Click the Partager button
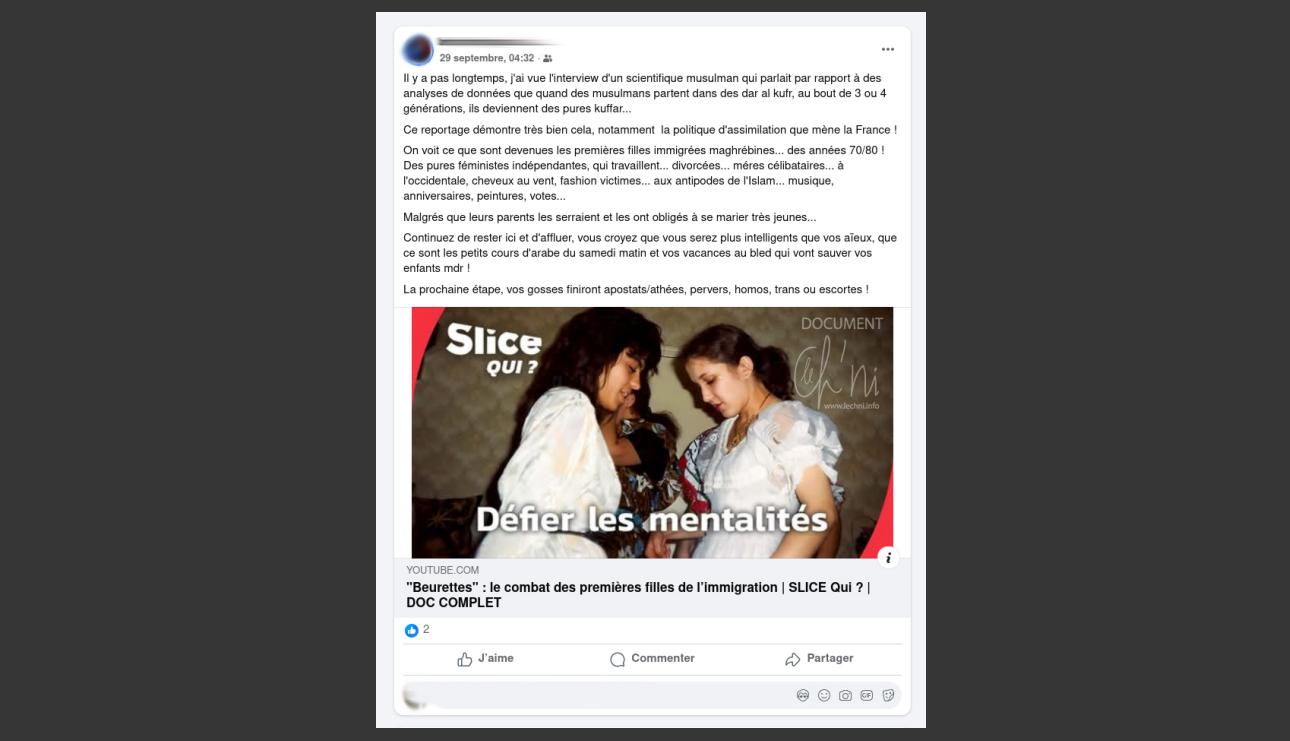This screenshot has width=1290, height=741. pos(819,659)
